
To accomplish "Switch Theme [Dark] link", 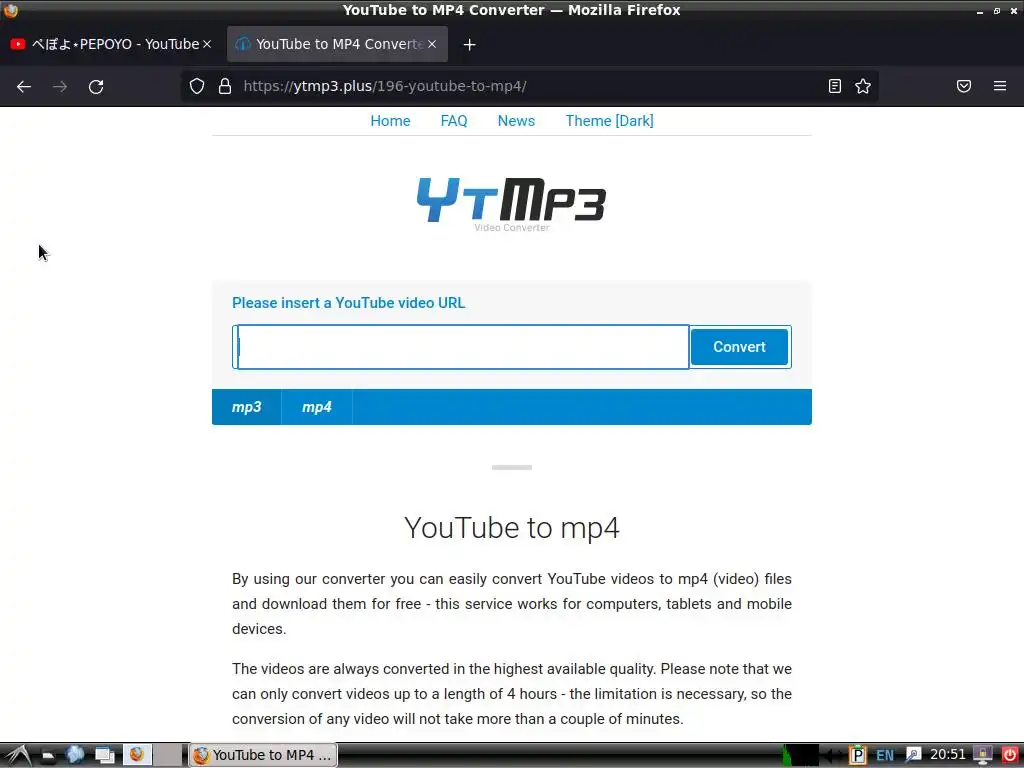I will [609, 121].
